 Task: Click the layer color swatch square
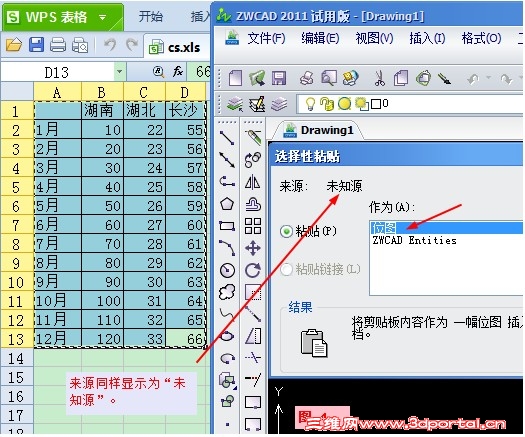pos(376,104)
